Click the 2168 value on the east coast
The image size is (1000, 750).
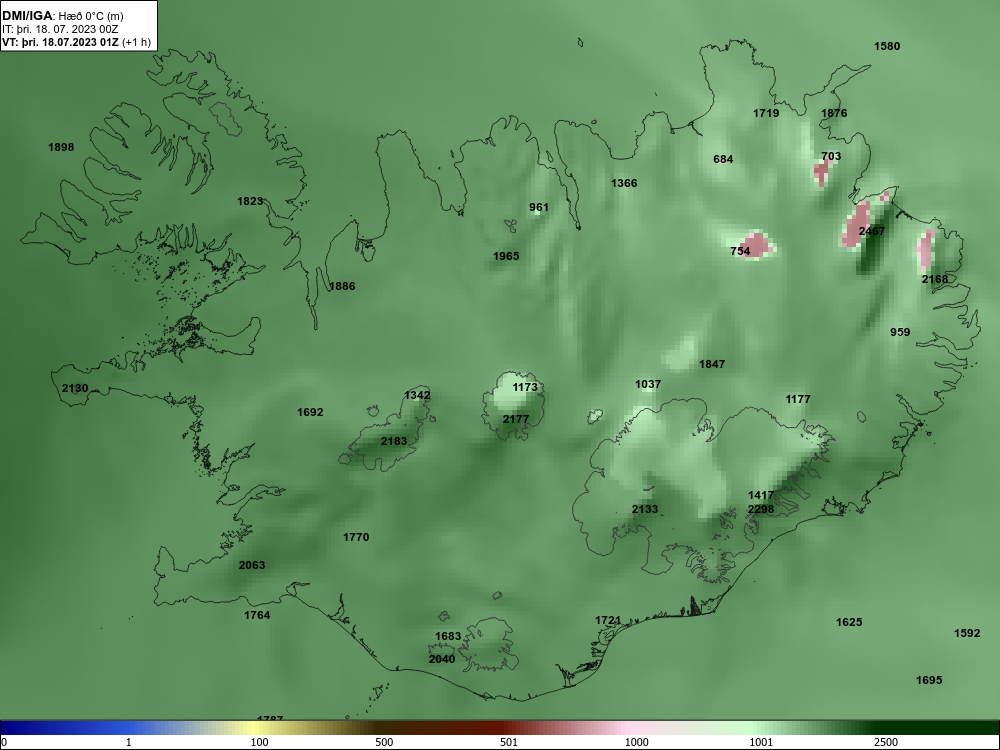pos(934,279)
